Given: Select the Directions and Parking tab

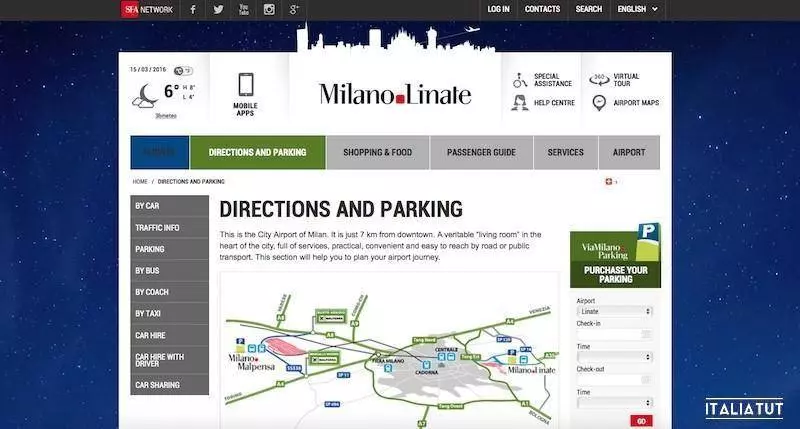Looking at the screenshot, I should [258, 152].
